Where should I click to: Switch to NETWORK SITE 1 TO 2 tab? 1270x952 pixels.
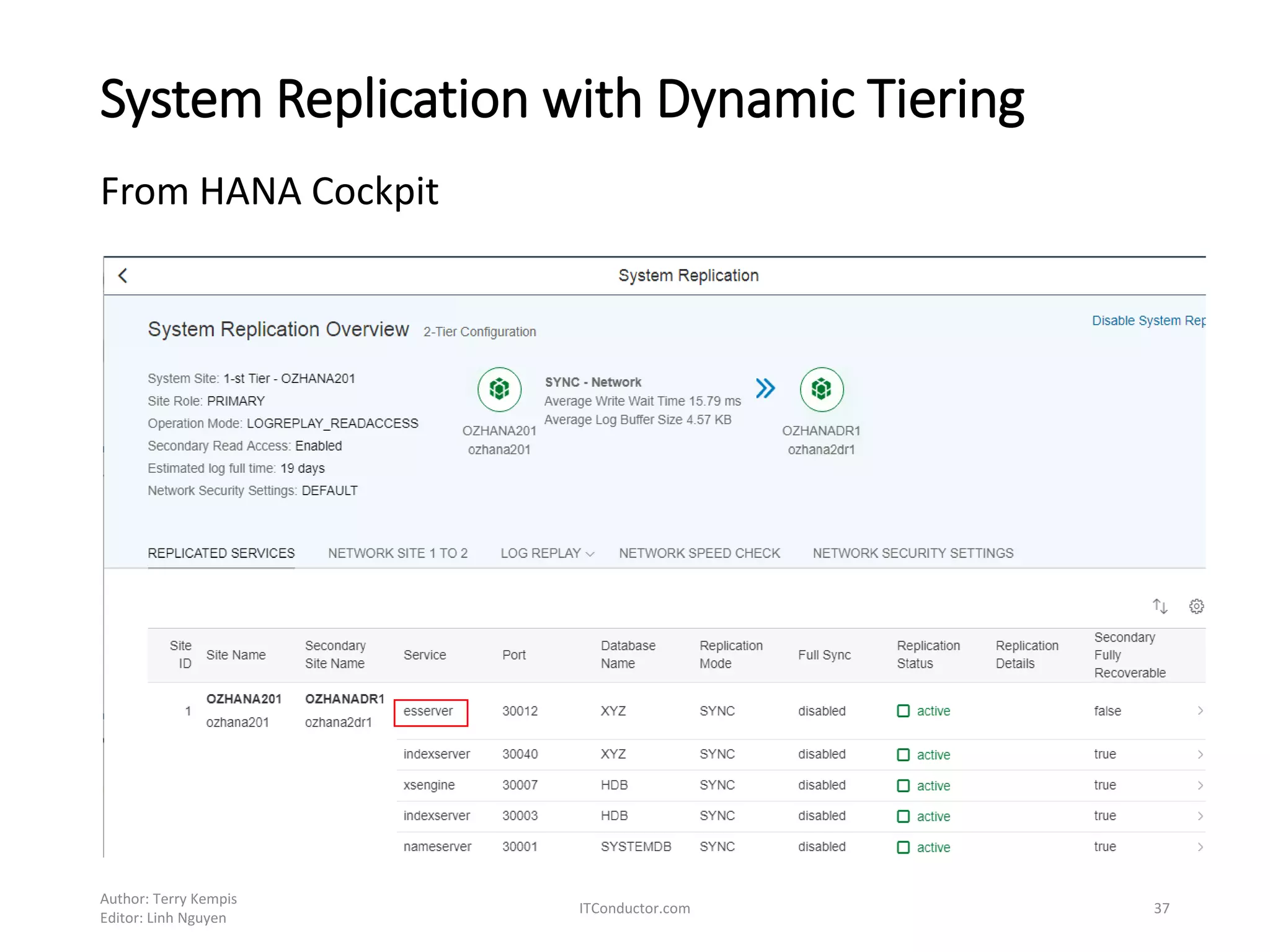tap(397, 553)
